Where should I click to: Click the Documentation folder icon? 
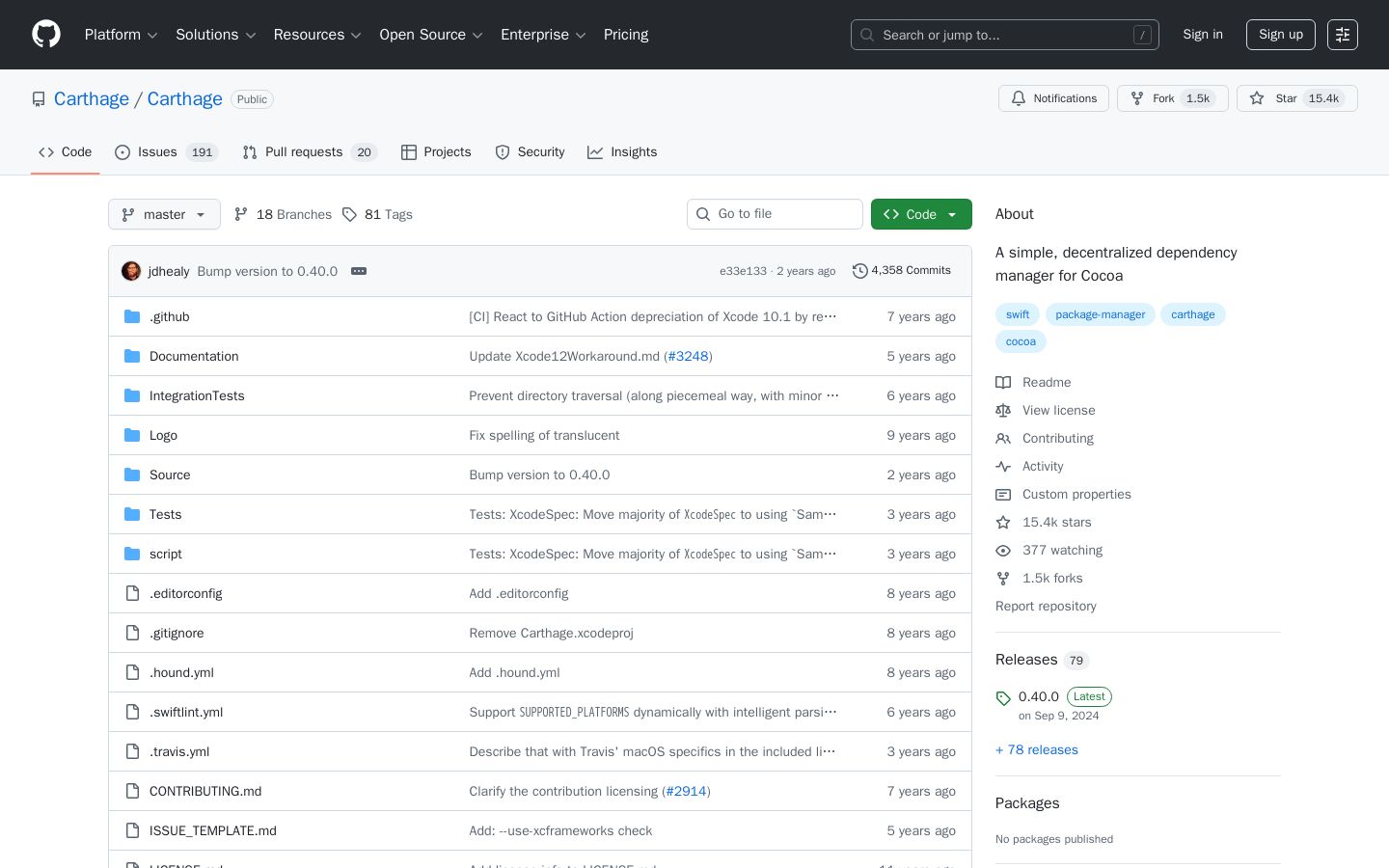[x=132, y=356]
